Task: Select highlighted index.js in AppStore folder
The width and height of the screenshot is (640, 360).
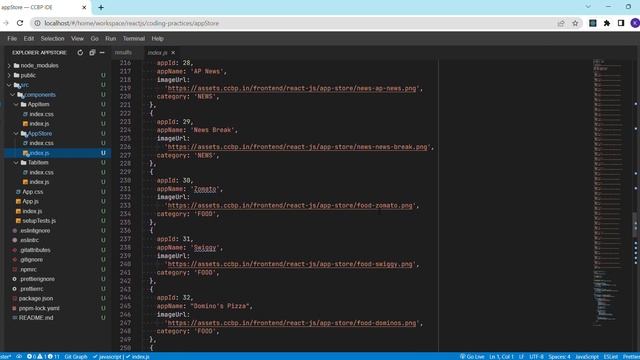Action: tap(57, 153)
